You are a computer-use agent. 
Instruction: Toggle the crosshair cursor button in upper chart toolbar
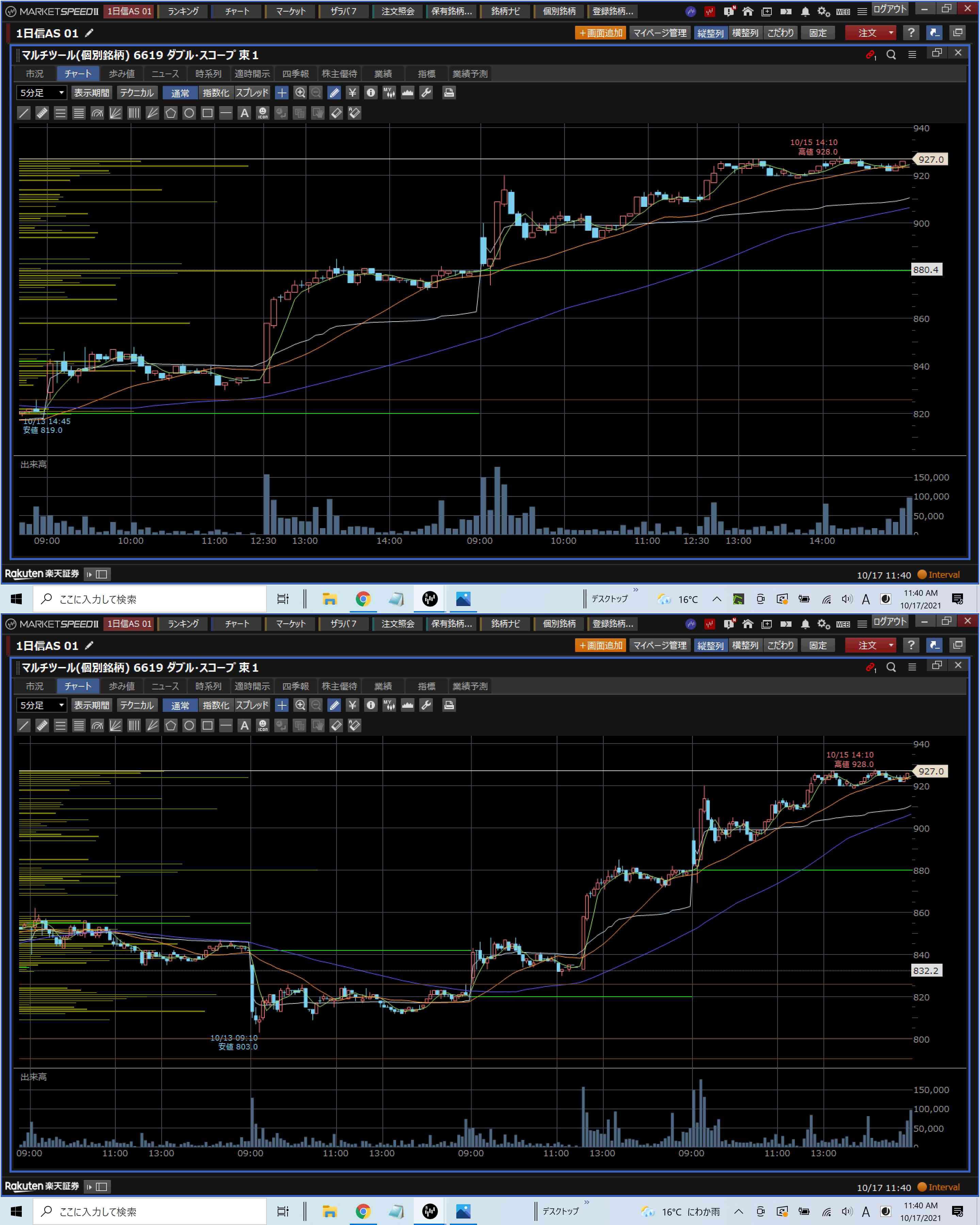[282, 93]
